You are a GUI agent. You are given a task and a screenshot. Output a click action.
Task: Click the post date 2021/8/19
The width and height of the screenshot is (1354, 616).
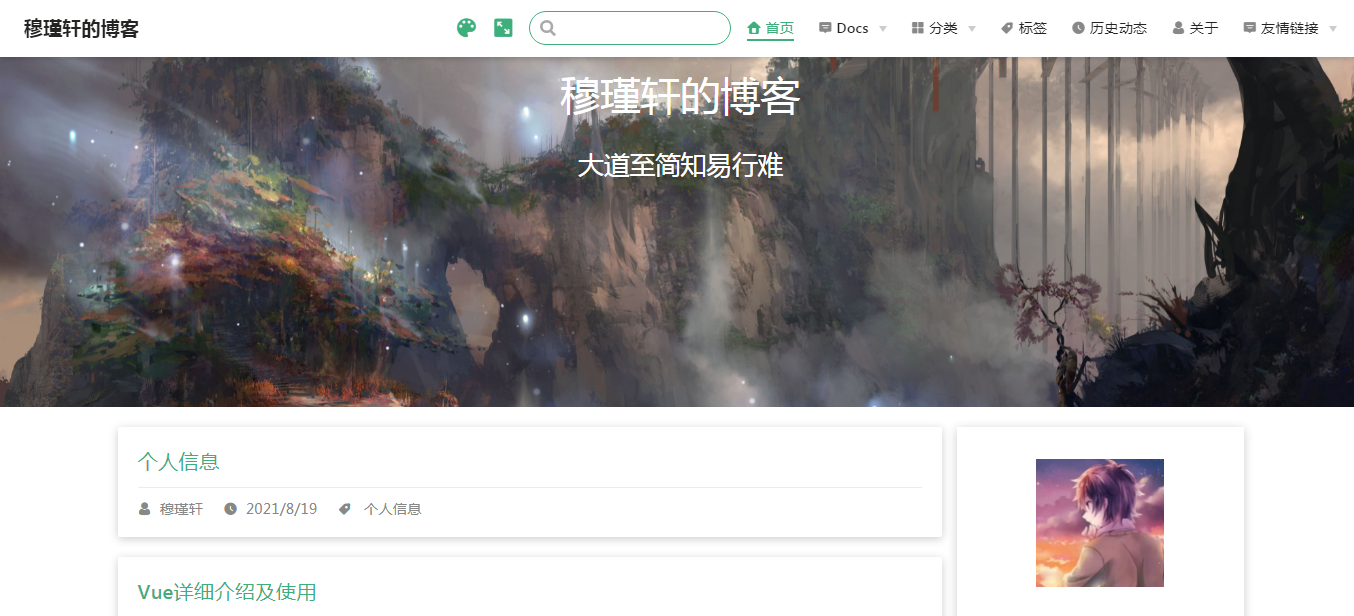pyautogui.click(x=281, y=509)
